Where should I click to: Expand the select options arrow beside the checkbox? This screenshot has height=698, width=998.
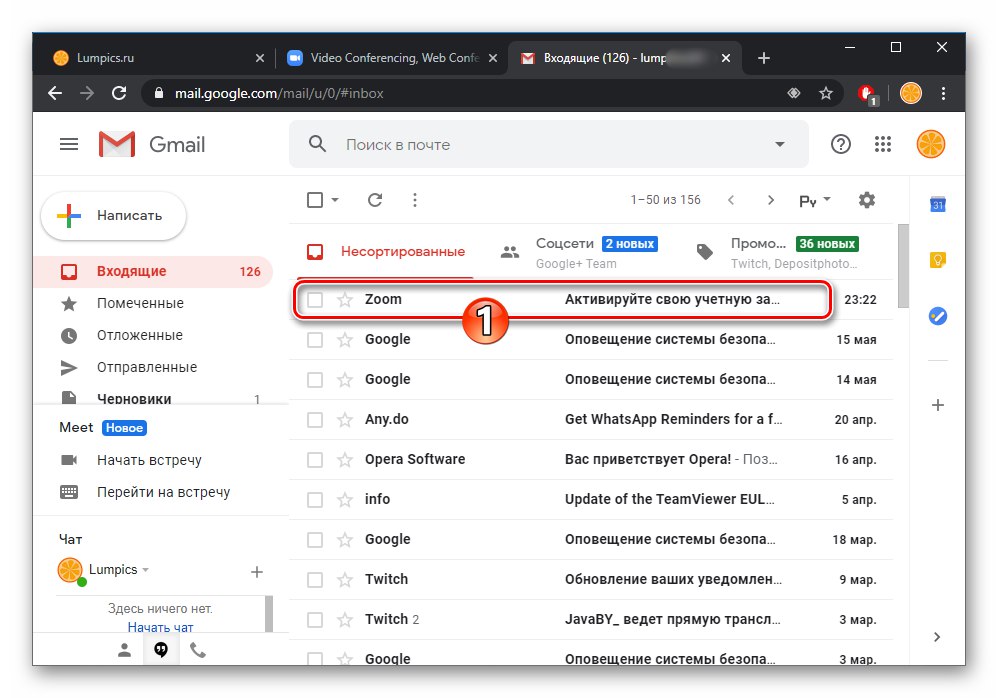pyautogui.click(x=335, y=200)
